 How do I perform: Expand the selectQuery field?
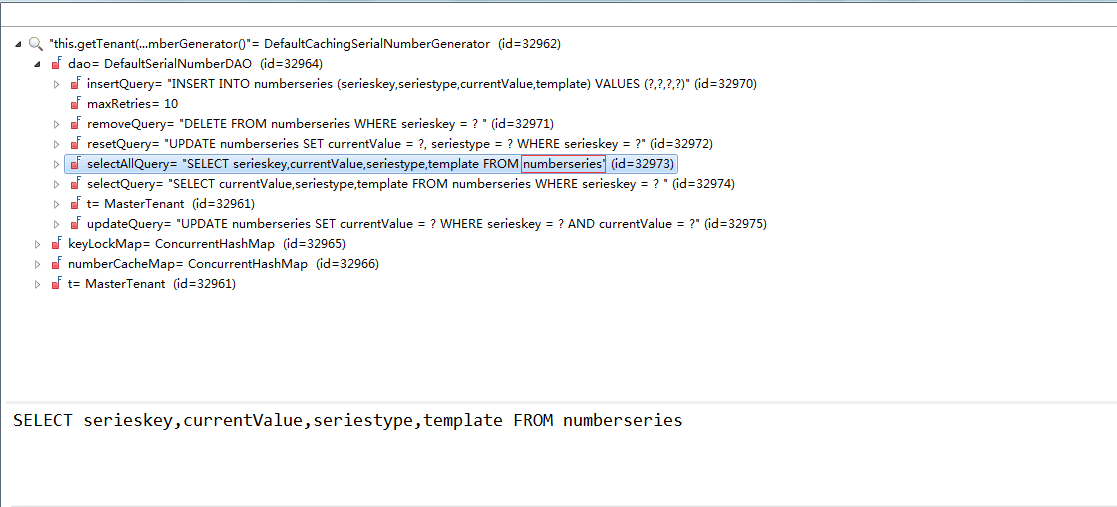57,184
